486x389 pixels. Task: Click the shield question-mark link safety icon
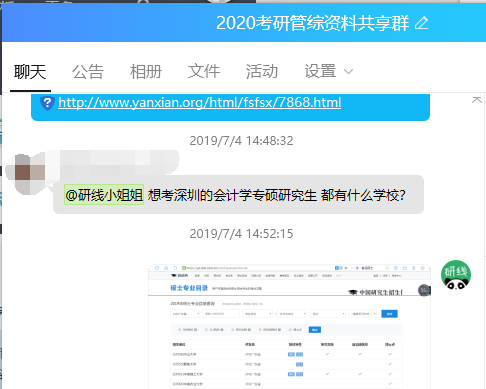[47, 103]
